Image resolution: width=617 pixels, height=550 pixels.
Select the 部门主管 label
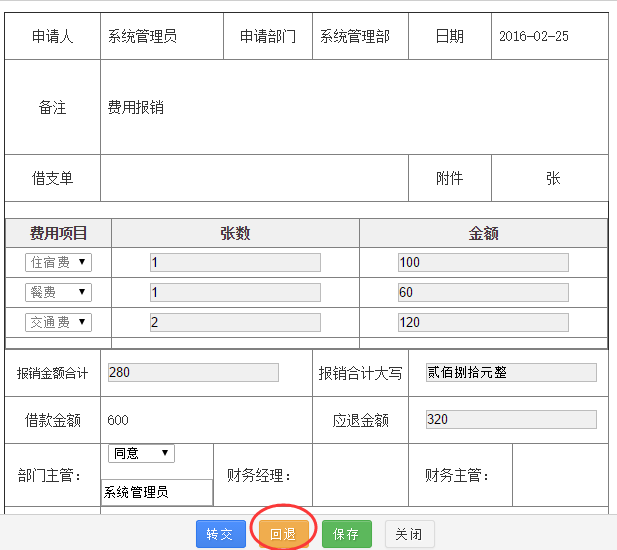coord(49,475)
